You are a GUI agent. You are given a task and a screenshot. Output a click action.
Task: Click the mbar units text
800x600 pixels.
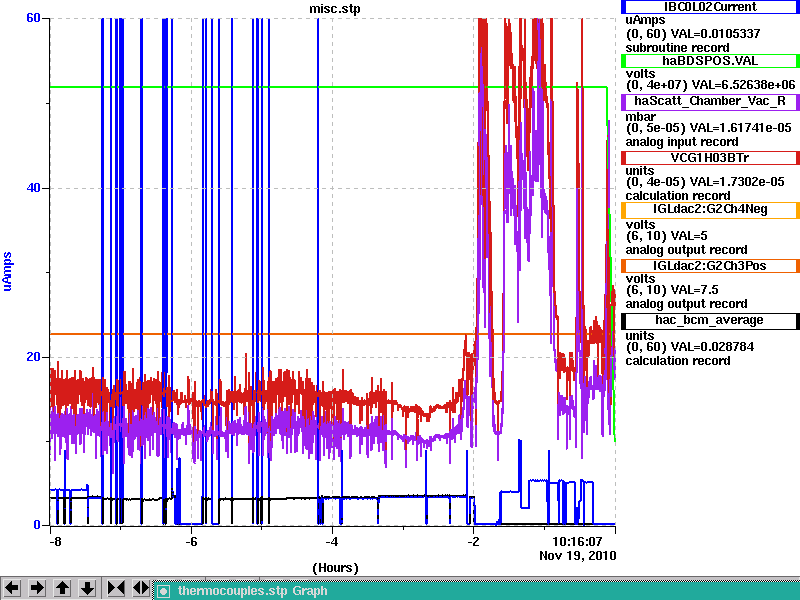[640, 117]
